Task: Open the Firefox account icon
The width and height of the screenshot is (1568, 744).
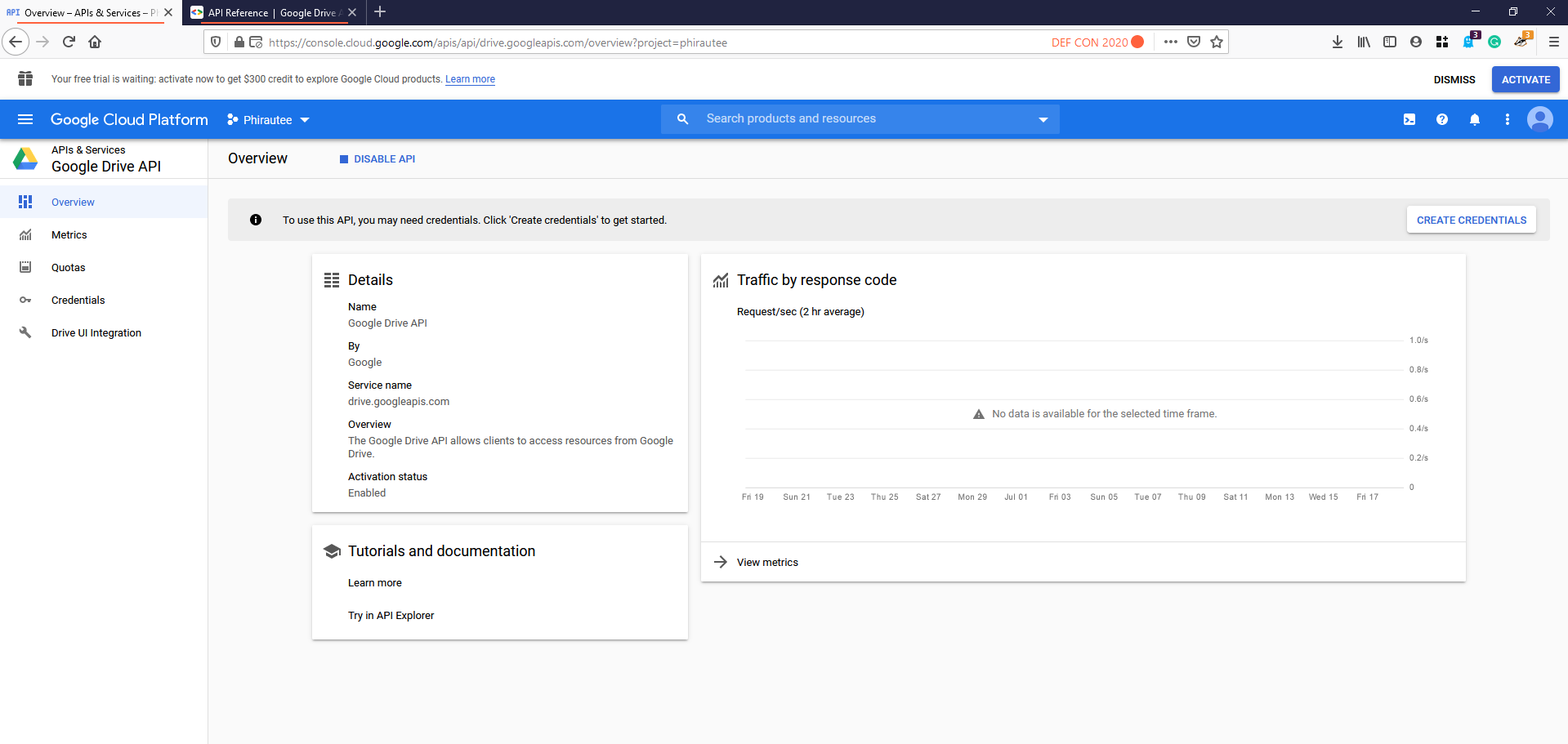Action: pyautogui.click(x=1416, y=42)
